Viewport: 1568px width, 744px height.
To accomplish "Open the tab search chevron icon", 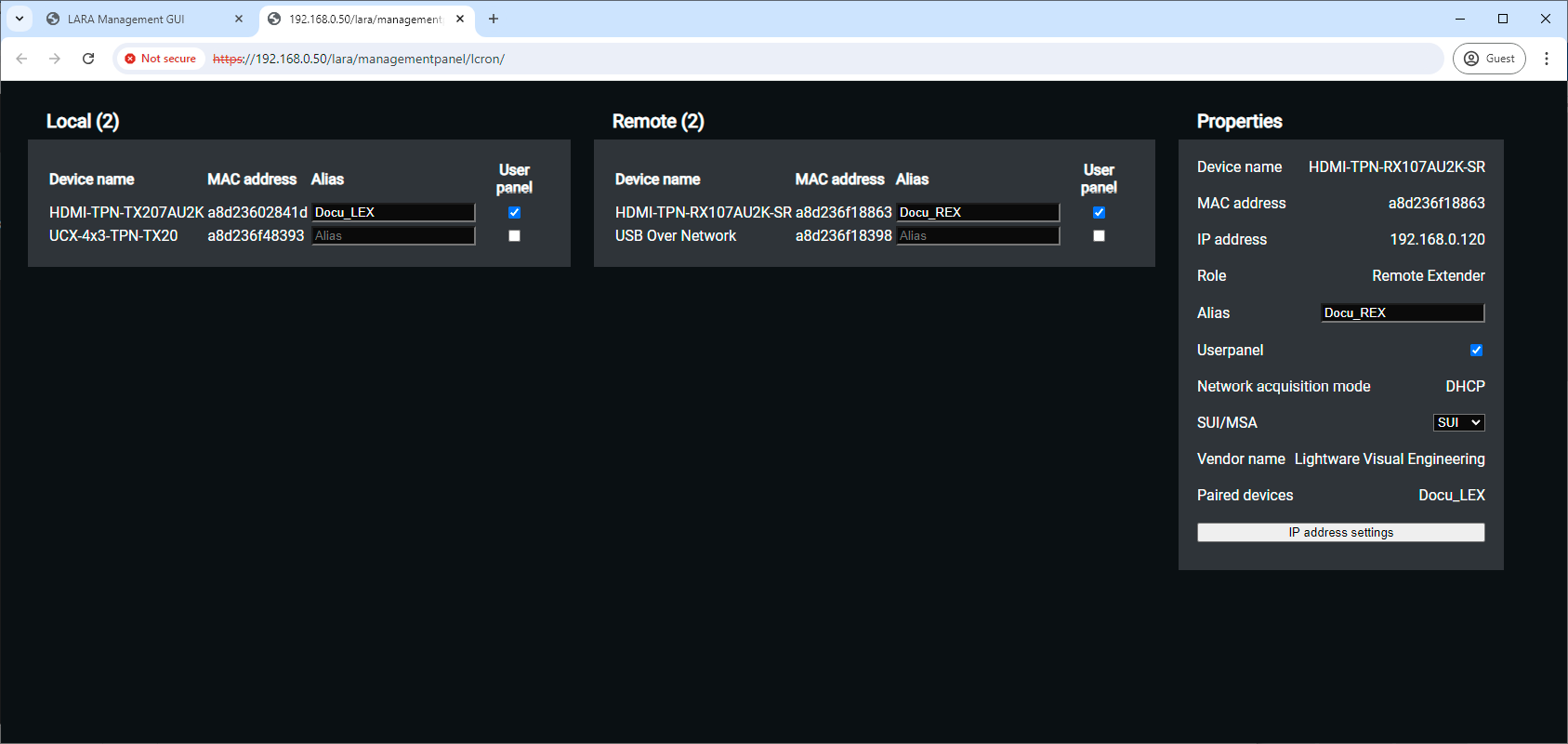I will coord(20,19).
